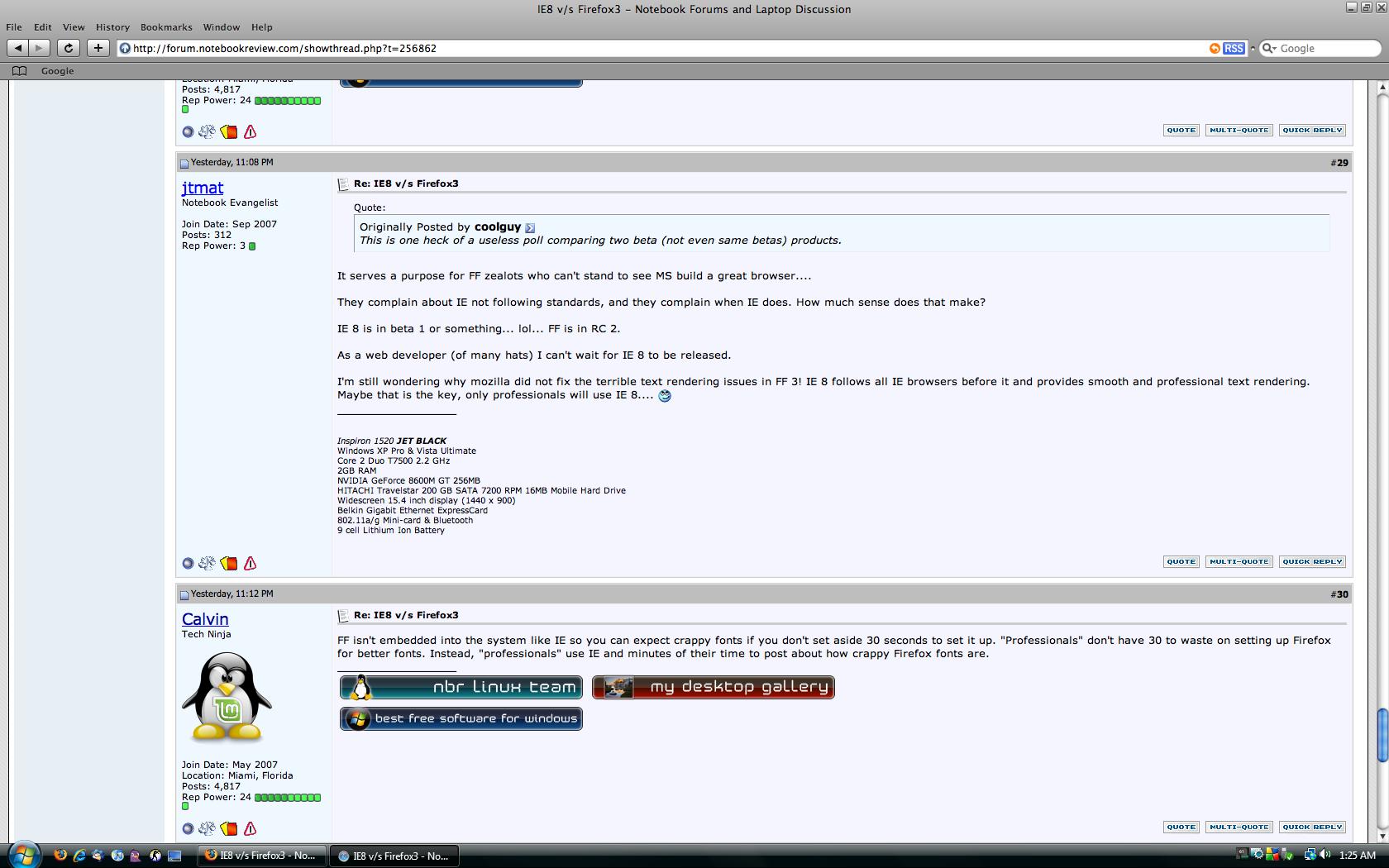The width and height of the screenshot is (1389, 868).
Task: Click the infraction cards icon in jtmat's post
Action: tap(229, 563)
